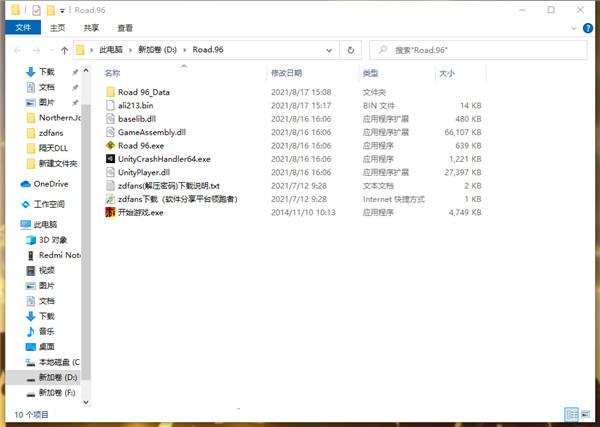Open the recent locations dropdown arrow
This screenshot has width=600, height=427.
coord(51,50)
